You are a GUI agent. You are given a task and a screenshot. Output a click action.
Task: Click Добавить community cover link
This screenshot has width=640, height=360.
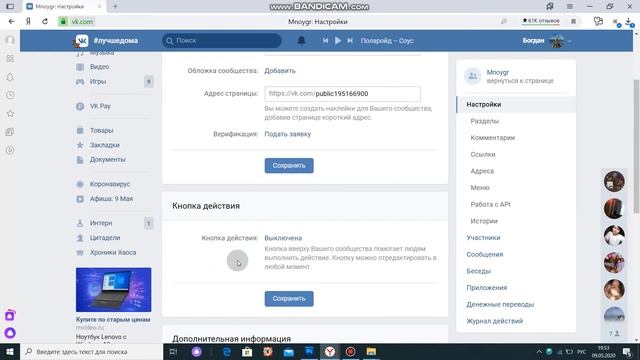click(280, 71)
